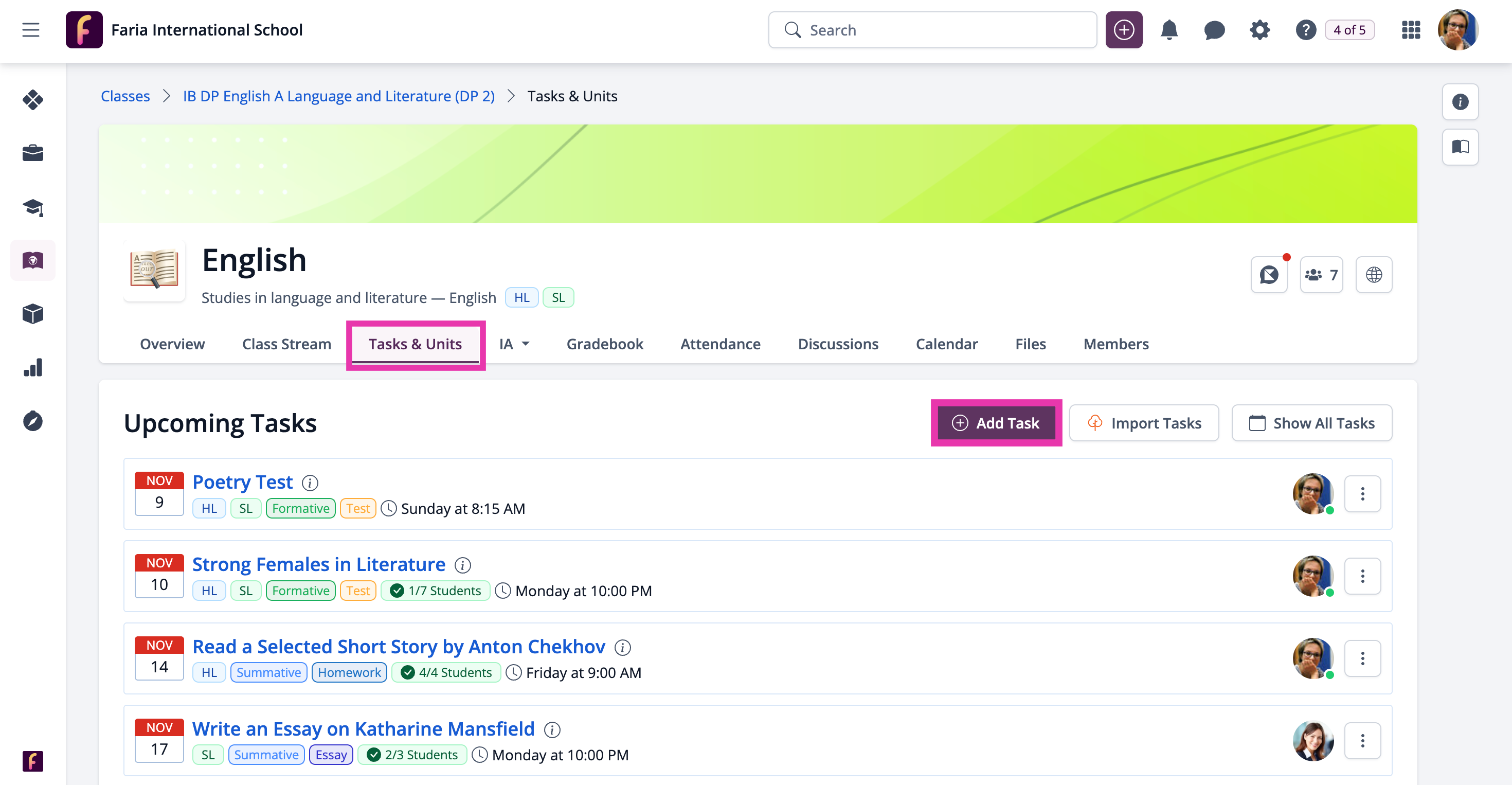Click the Faria school logo
Viewport: 1512px width, 785px height.
tap(84, 30)
